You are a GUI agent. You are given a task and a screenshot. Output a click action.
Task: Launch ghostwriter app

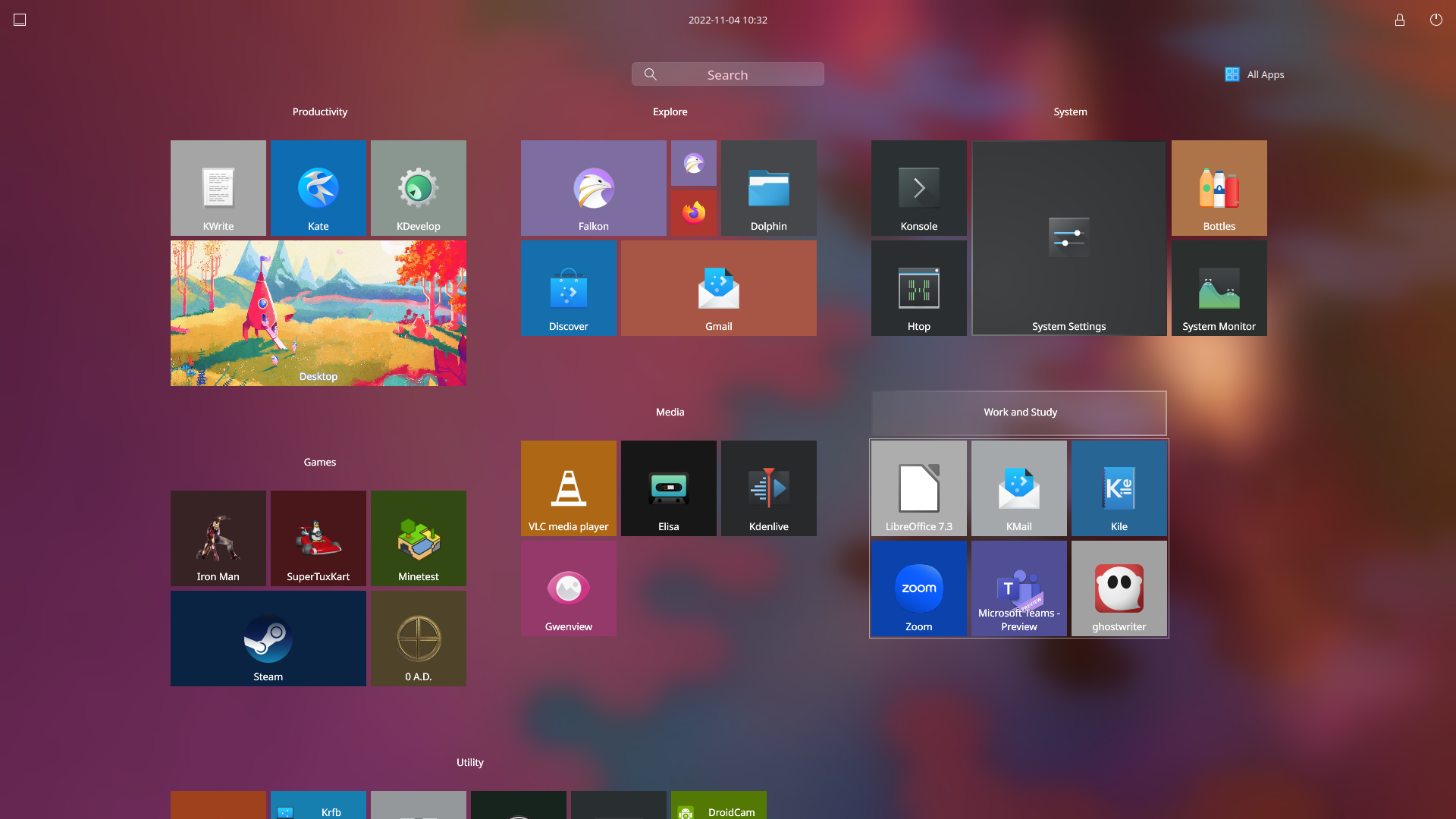click(x=1119, y=588)
